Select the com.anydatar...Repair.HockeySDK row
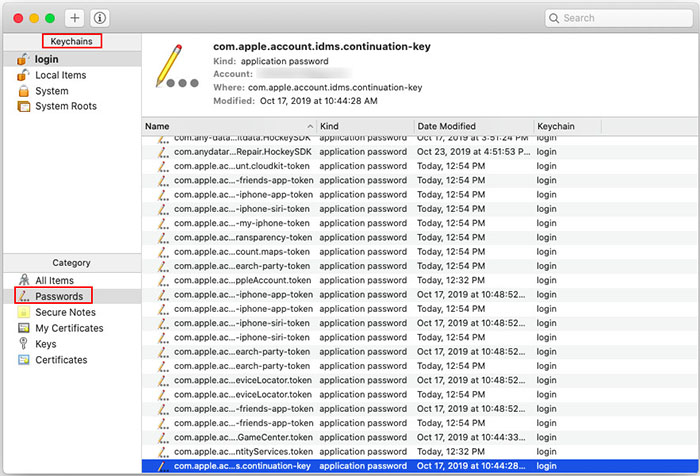Screen dimensions: 700x476 (420, 152)
